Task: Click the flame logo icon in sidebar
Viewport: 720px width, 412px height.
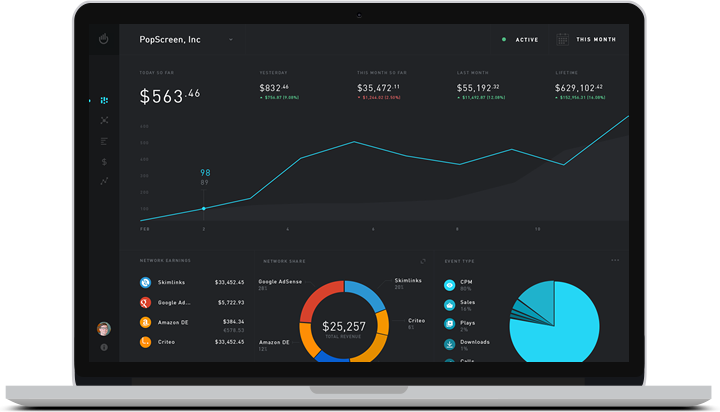Action: (105, 39)
